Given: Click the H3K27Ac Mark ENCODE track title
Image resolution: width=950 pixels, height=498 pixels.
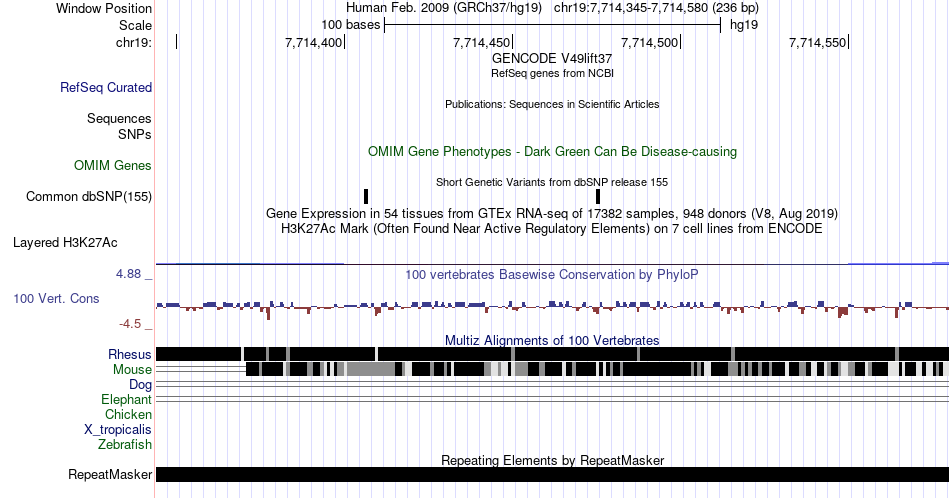Looking at the screenshot, I should 552,228.
